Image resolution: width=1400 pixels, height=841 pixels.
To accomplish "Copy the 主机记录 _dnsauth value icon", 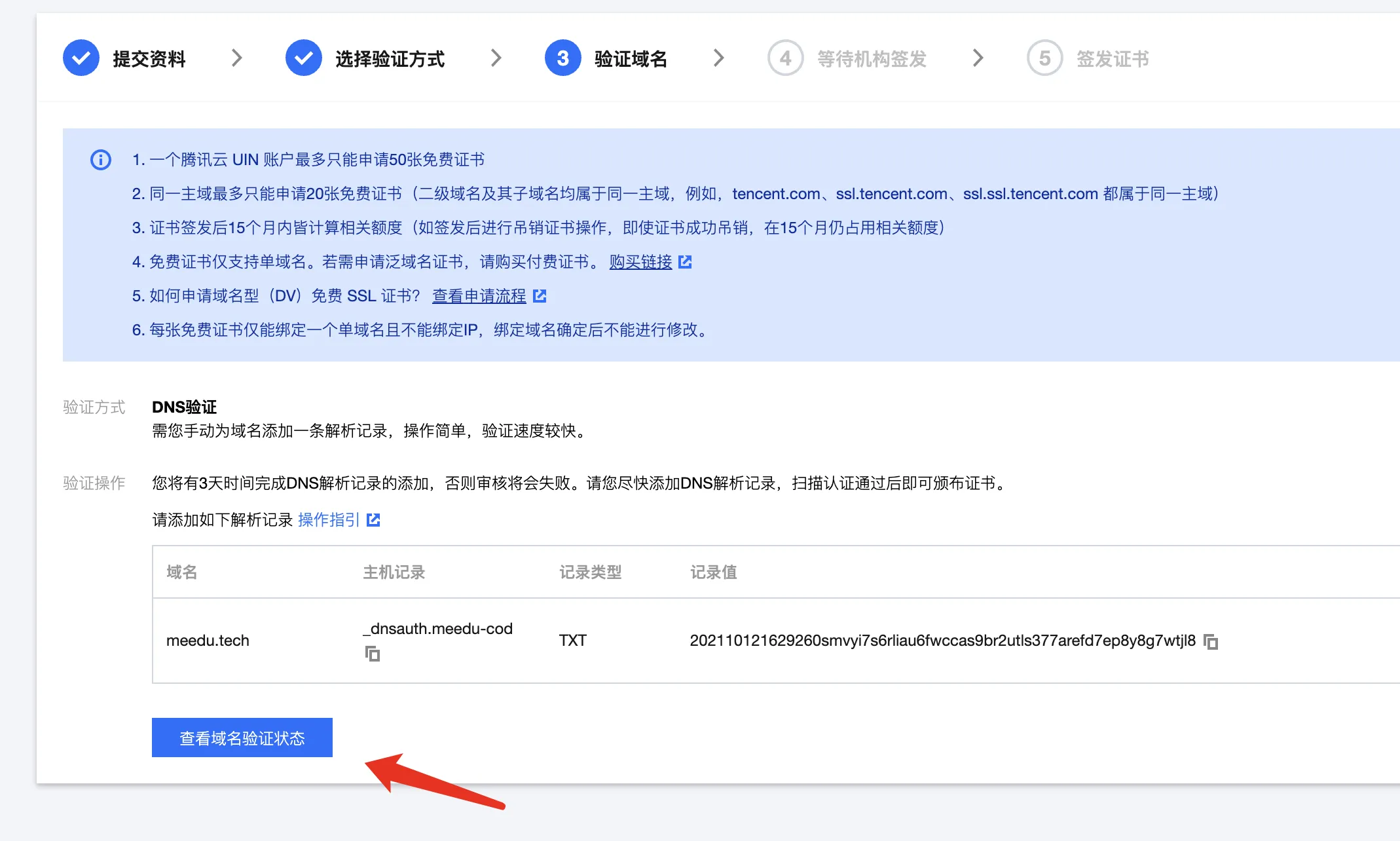I will [373, 654].
